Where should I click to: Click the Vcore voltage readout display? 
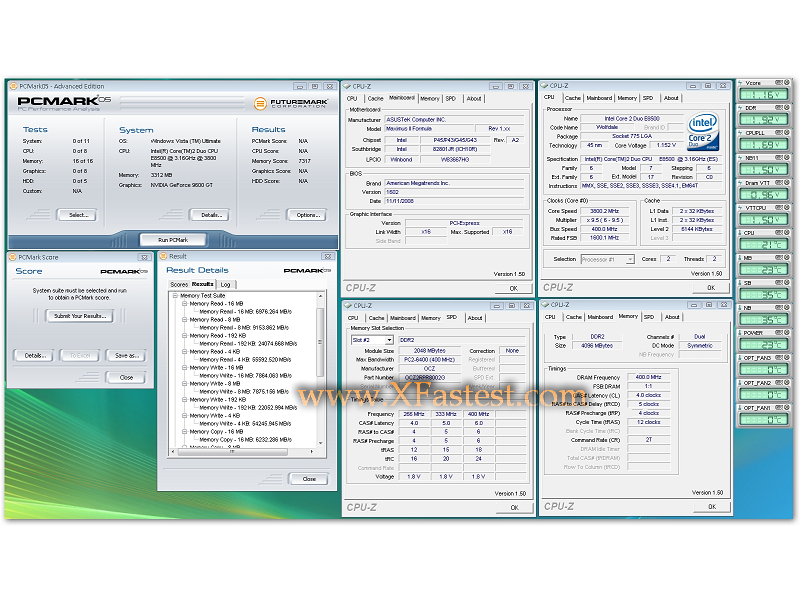tap(764, 95)
